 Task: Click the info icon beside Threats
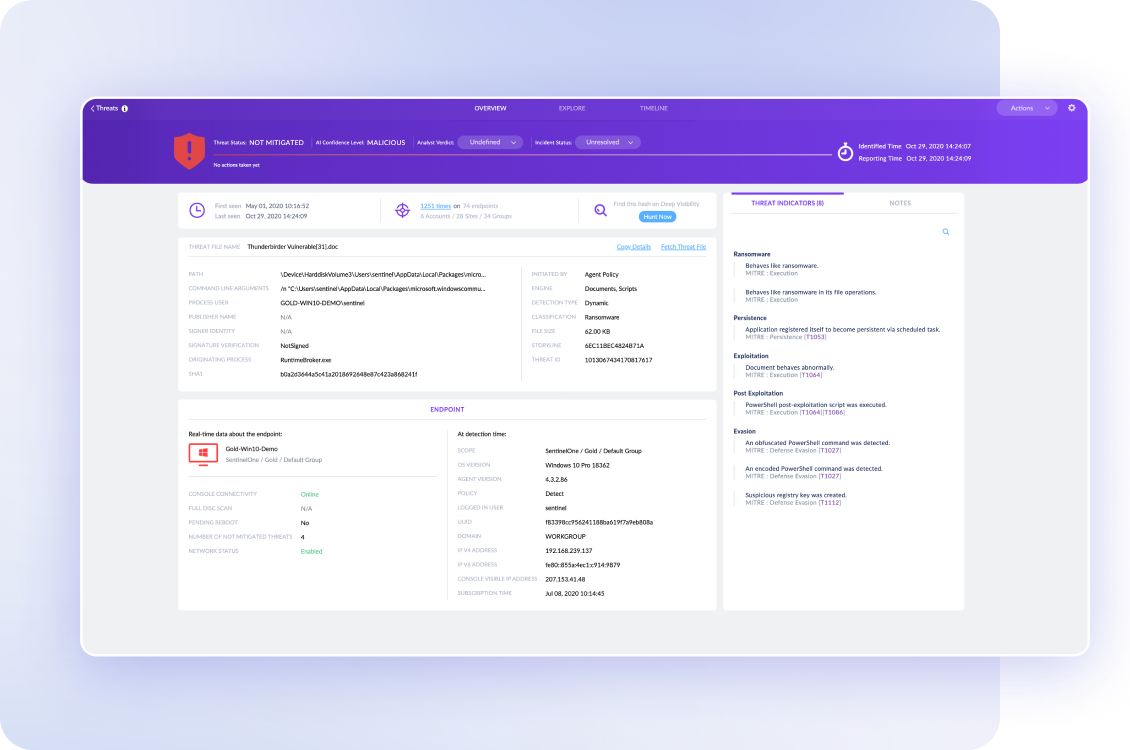[125, 108]
